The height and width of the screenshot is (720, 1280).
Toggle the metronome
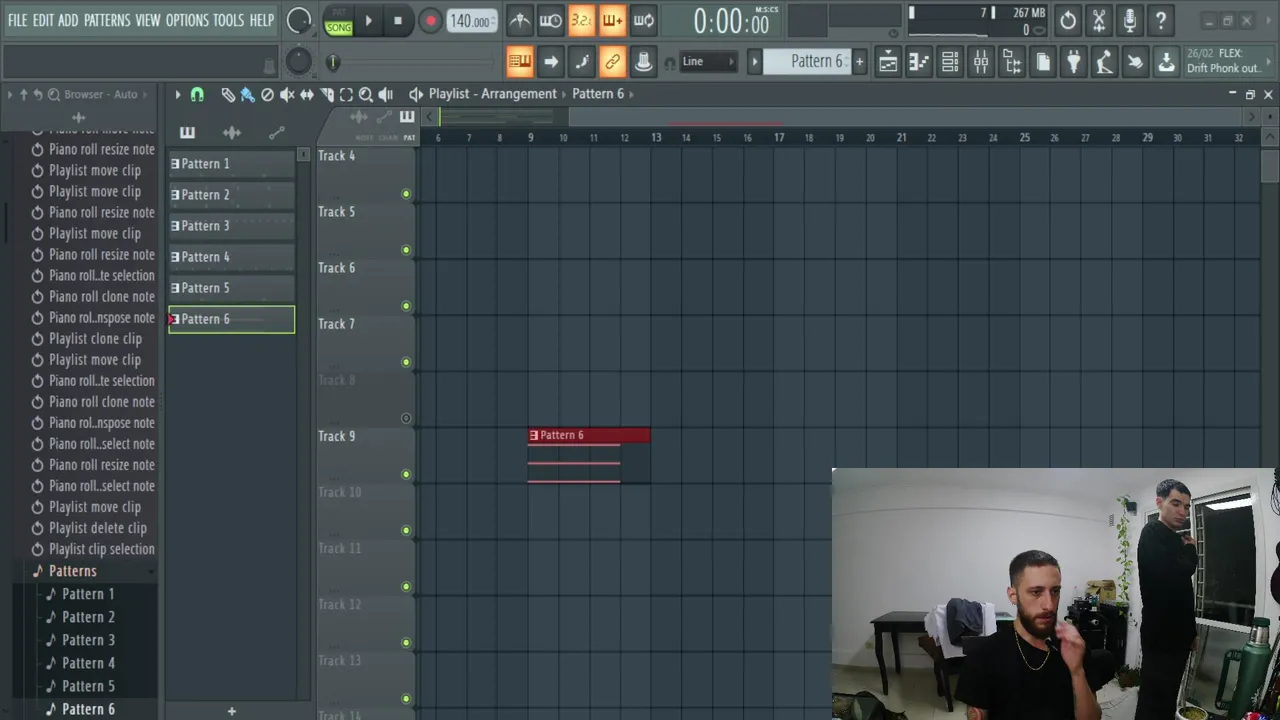pyautogui.click(x=520, y=20)
